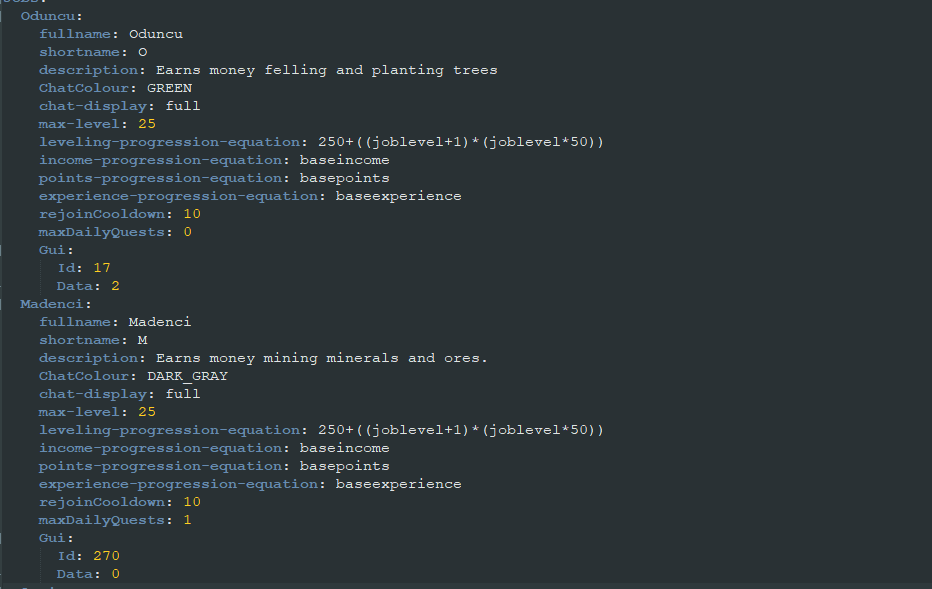Click the rejoinCooldown value "10" in Madenci block
Viewport: 932px width, 589px height.
click(x=192, y=502)
